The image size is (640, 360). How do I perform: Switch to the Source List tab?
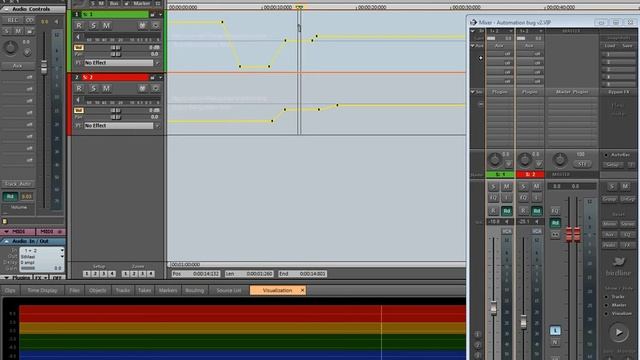pyautogui.click(x=229, y=291)
